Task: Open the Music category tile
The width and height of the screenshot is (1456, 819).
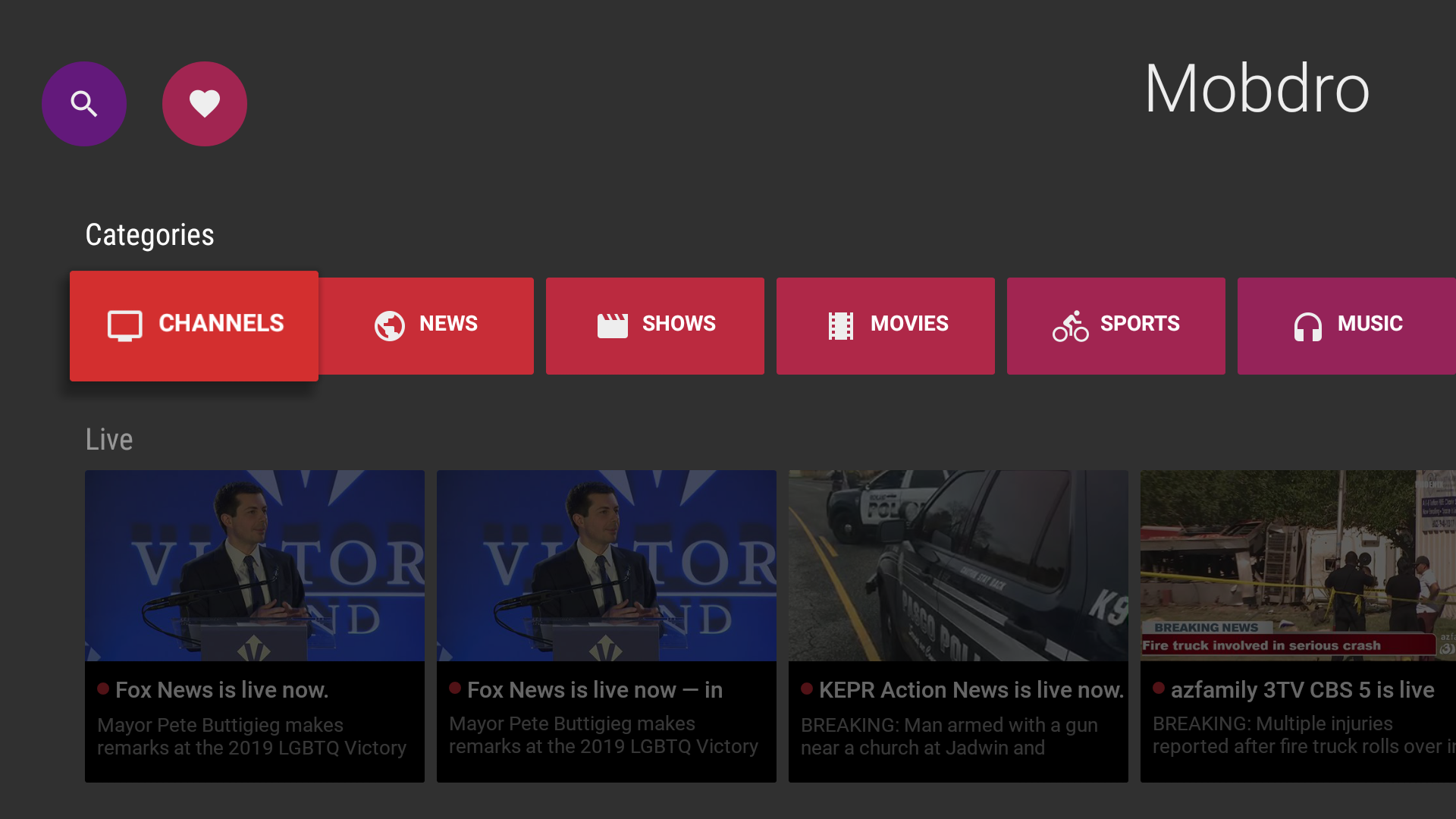Action: point(1347,326)
